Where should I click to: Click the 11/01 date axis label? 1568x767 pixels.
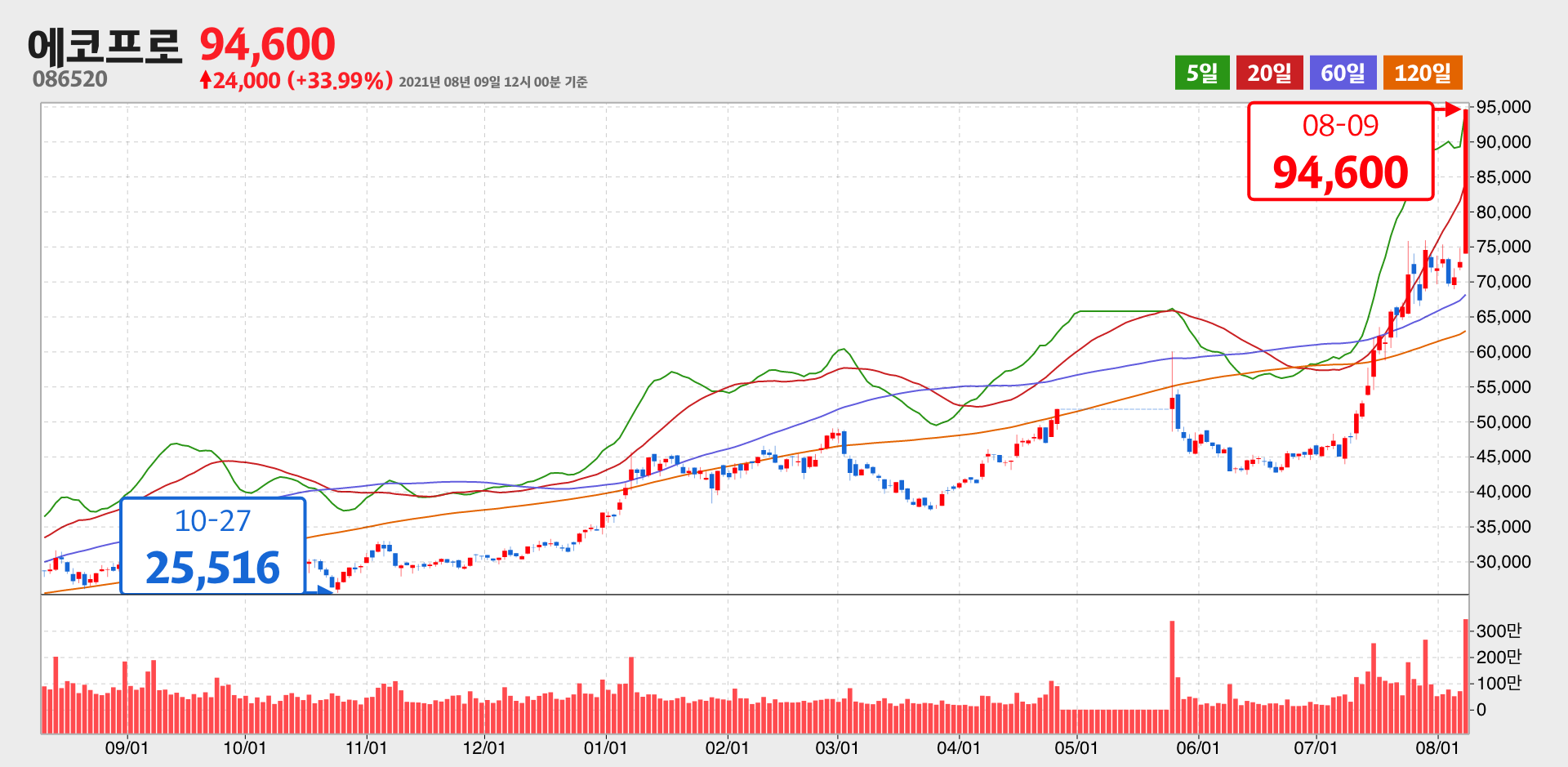coord(366,747)
